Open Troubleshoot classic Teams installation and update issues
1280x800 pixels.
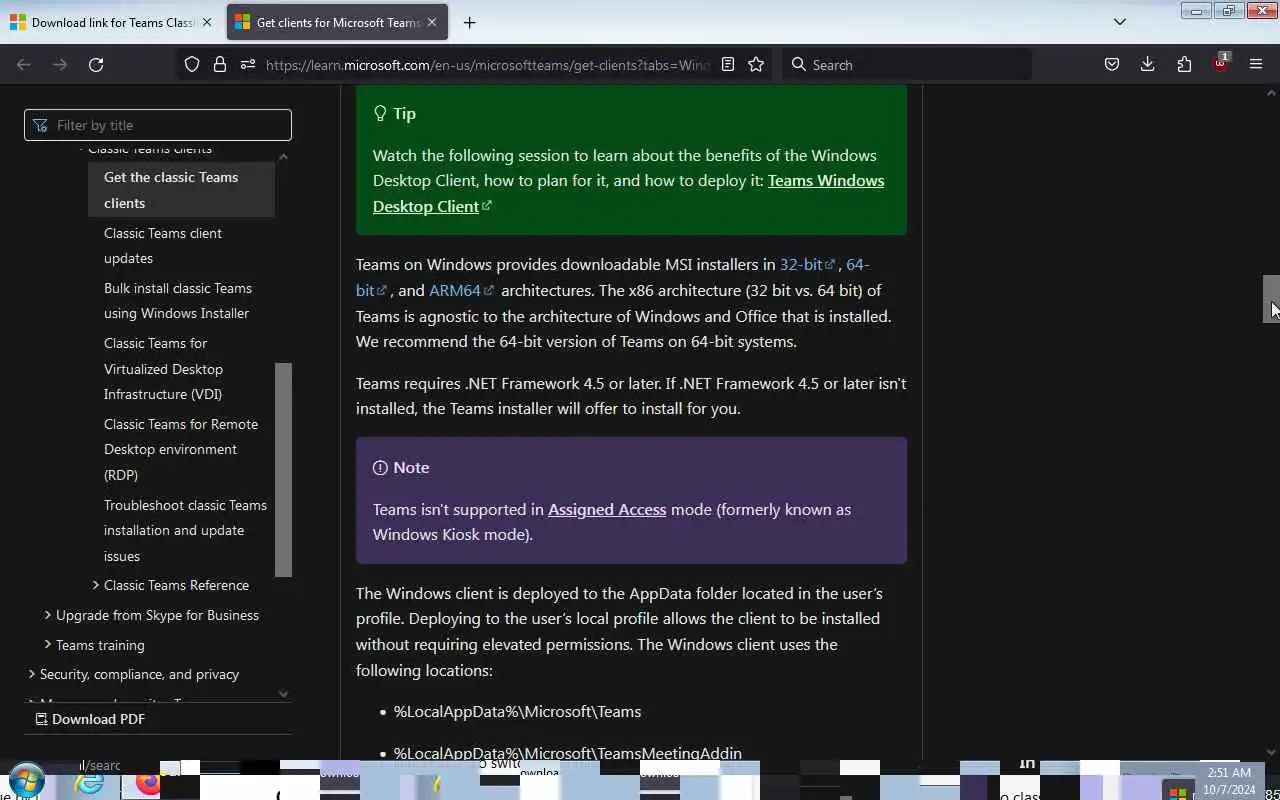[x=185, y=530]
